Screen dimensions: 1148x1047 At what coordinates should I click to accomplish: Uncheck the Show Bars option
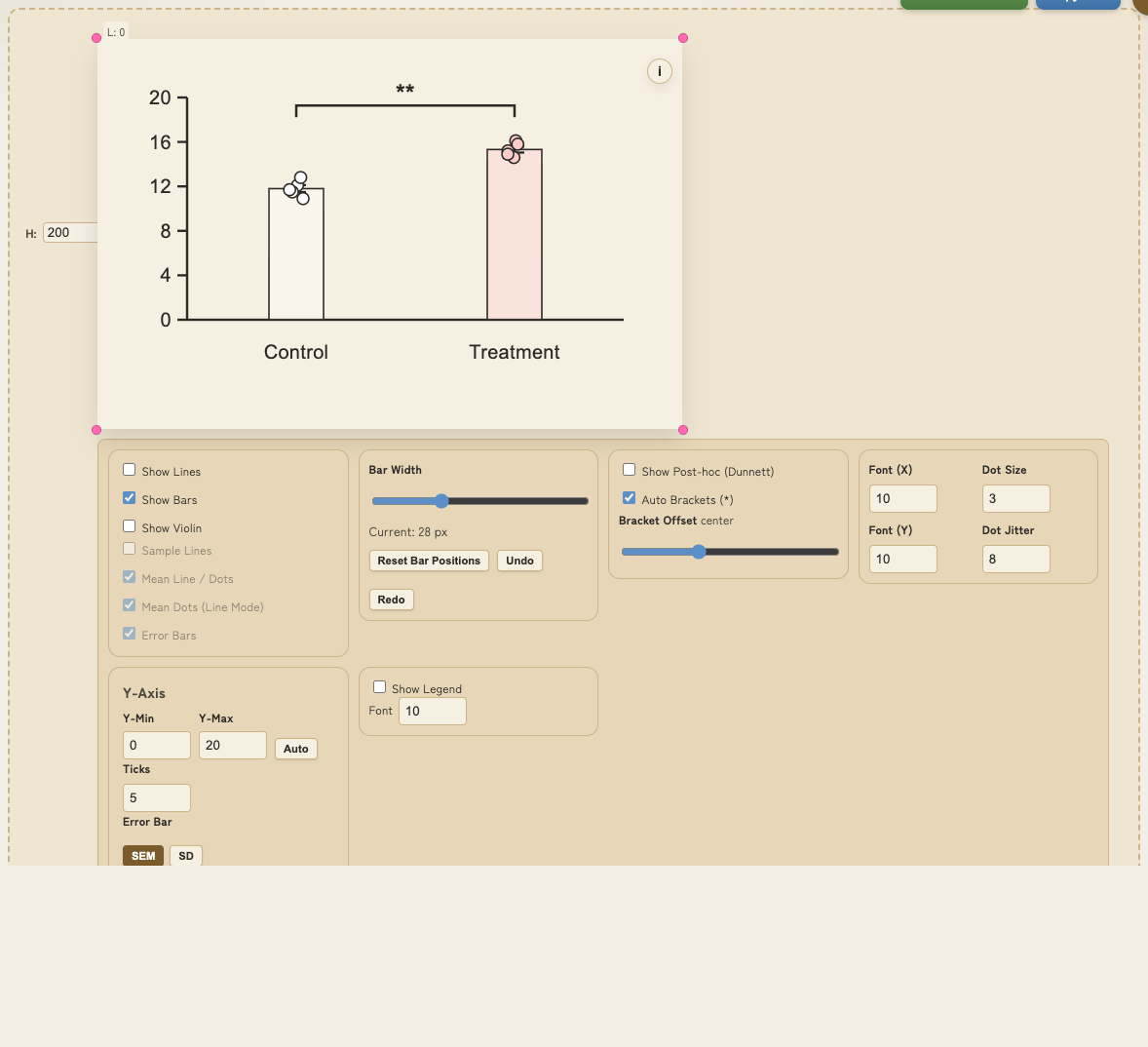(x=130, y=498)
